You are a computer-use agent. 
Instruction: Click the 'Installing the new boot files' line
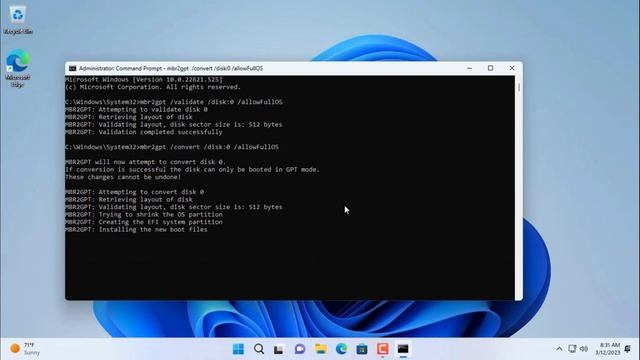[136, 230]
